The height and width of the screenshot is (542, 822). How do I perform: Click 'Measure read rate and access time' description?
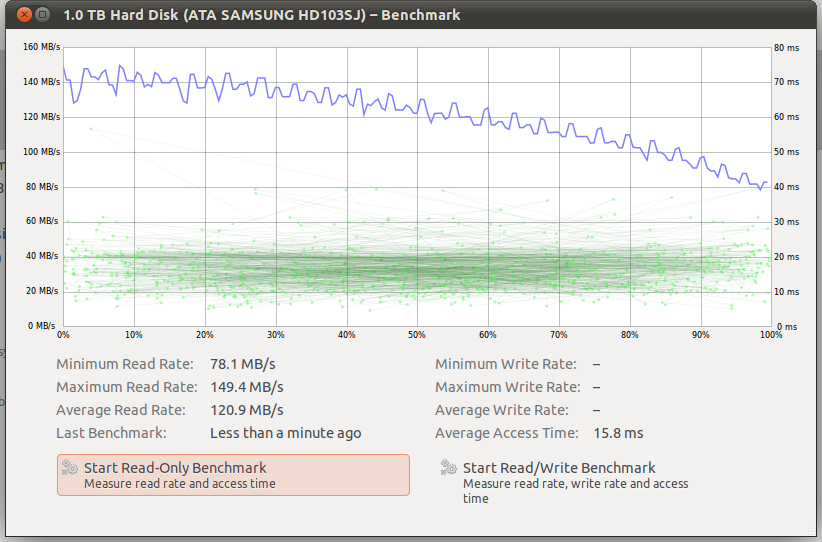click(180, 483)
